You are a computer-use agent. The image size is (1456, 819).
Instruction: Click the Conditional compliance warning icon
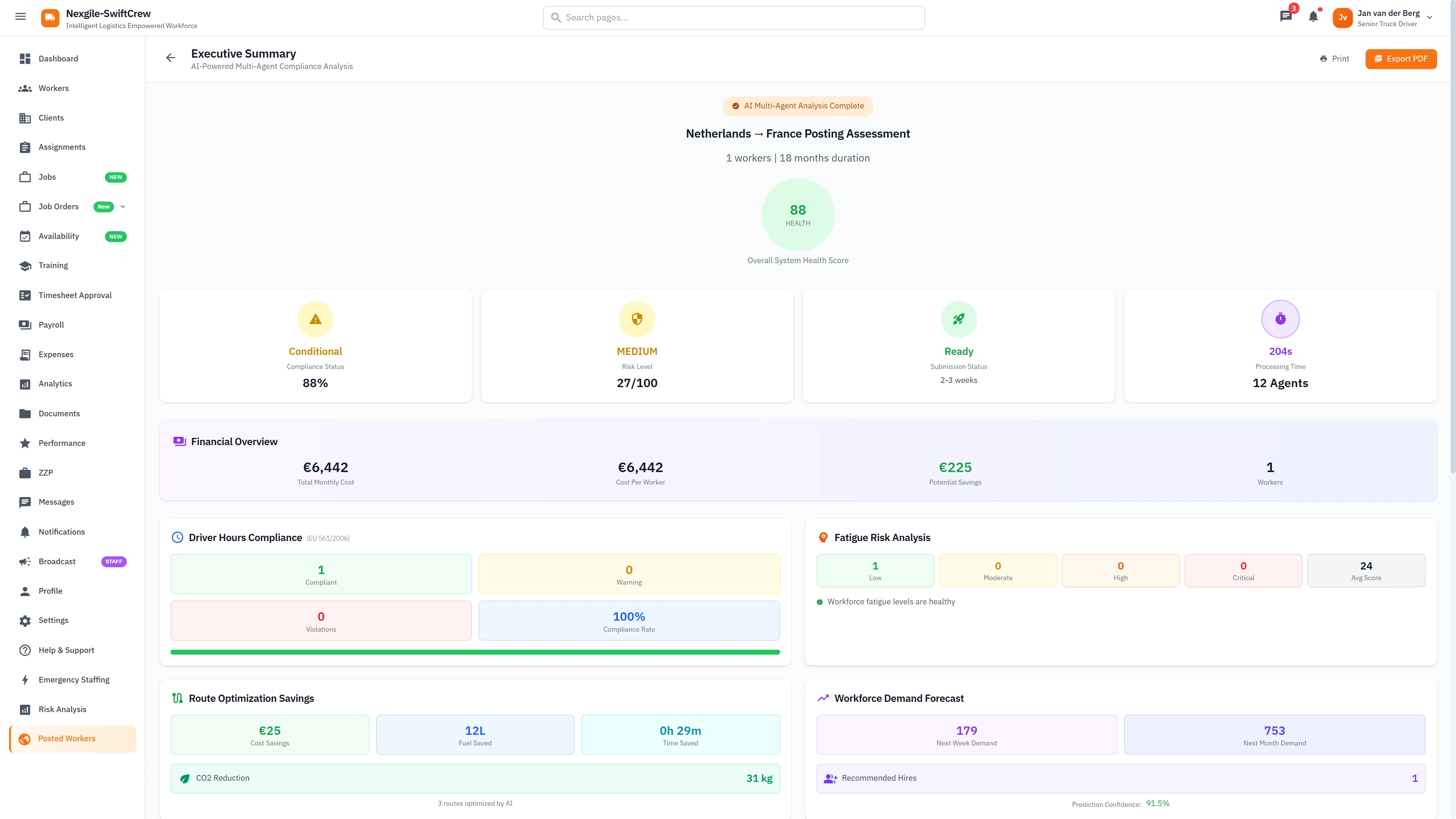(x=315, y=319)
